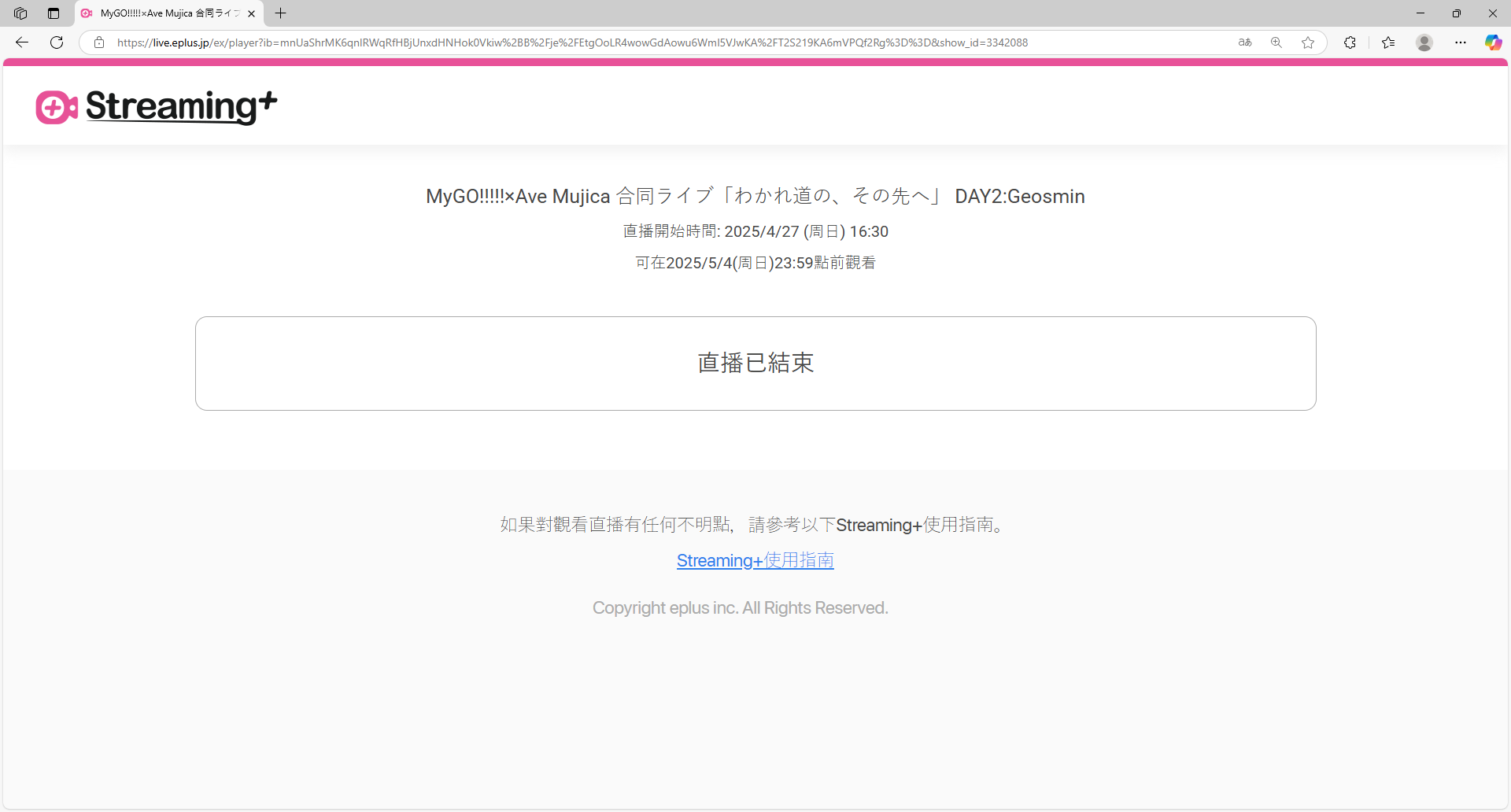Open Settings and more menu
1511x812 pixels.
click(x=1461, y=42)
